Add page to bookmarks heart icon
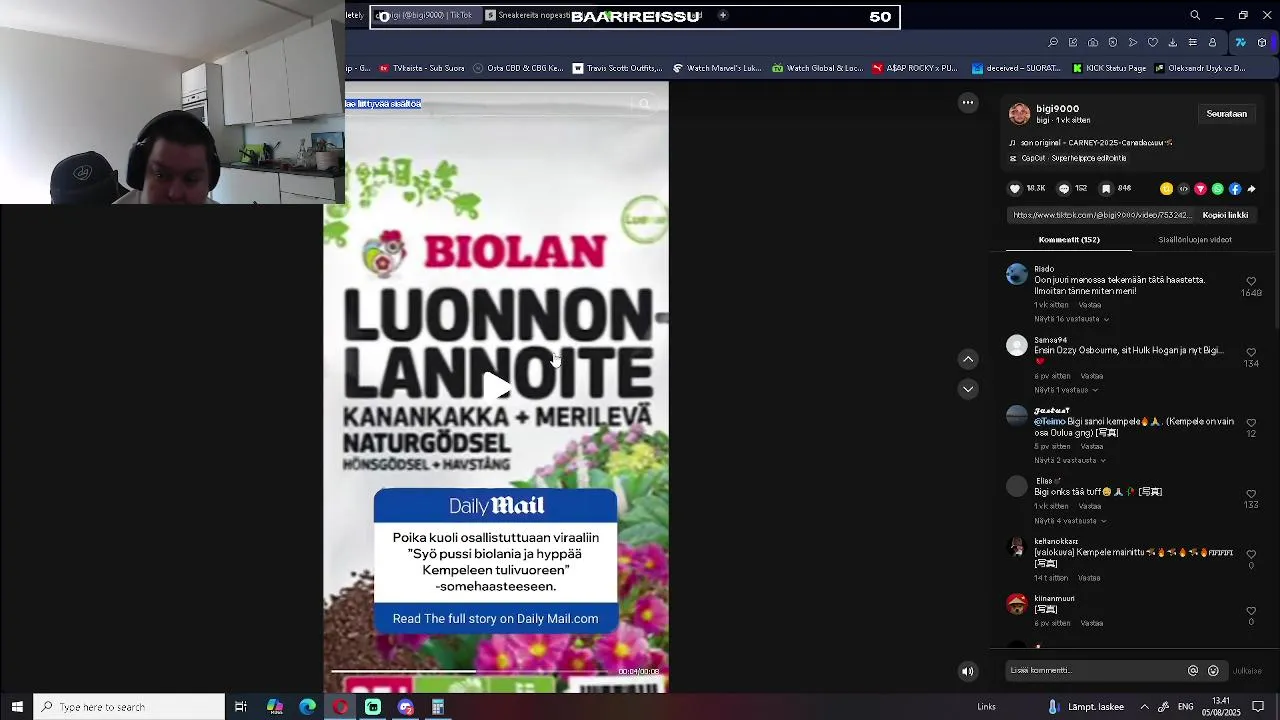 click(1153, 43)
